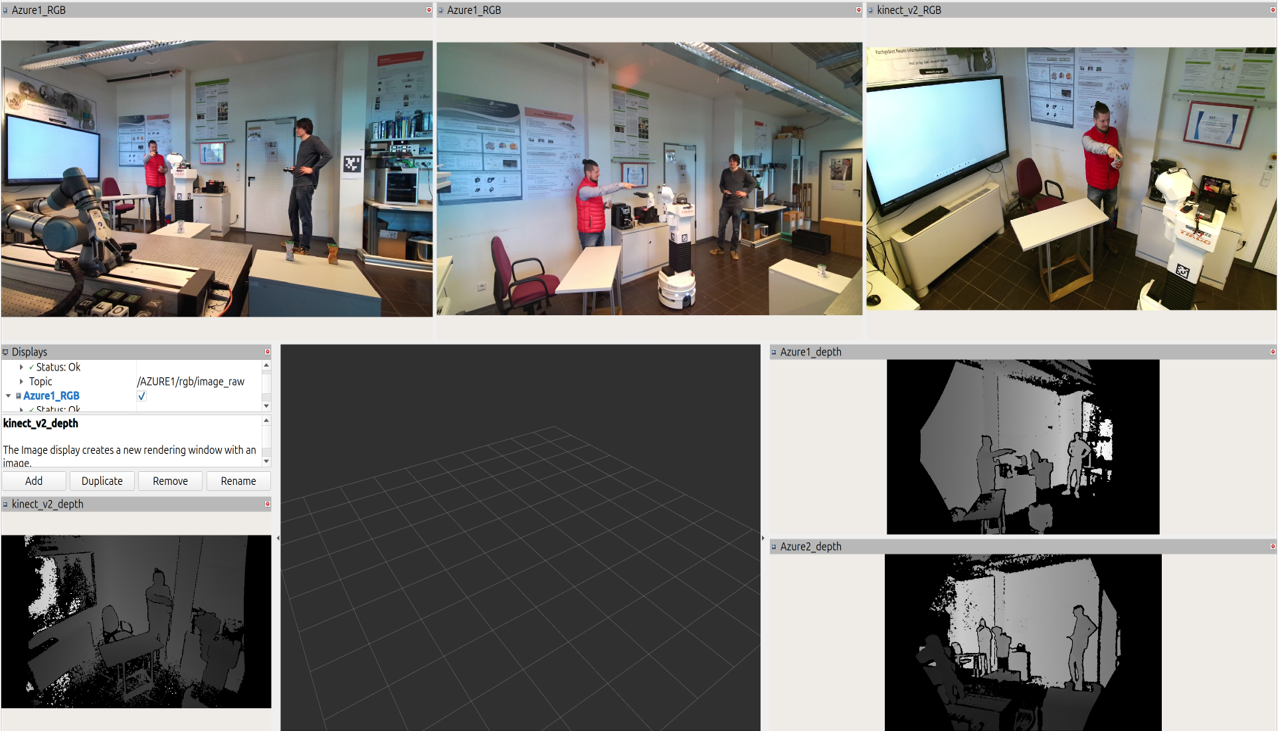Collapse the Azure1_RGB display tree node
1278x731 pixels.
tap(8, 396)
